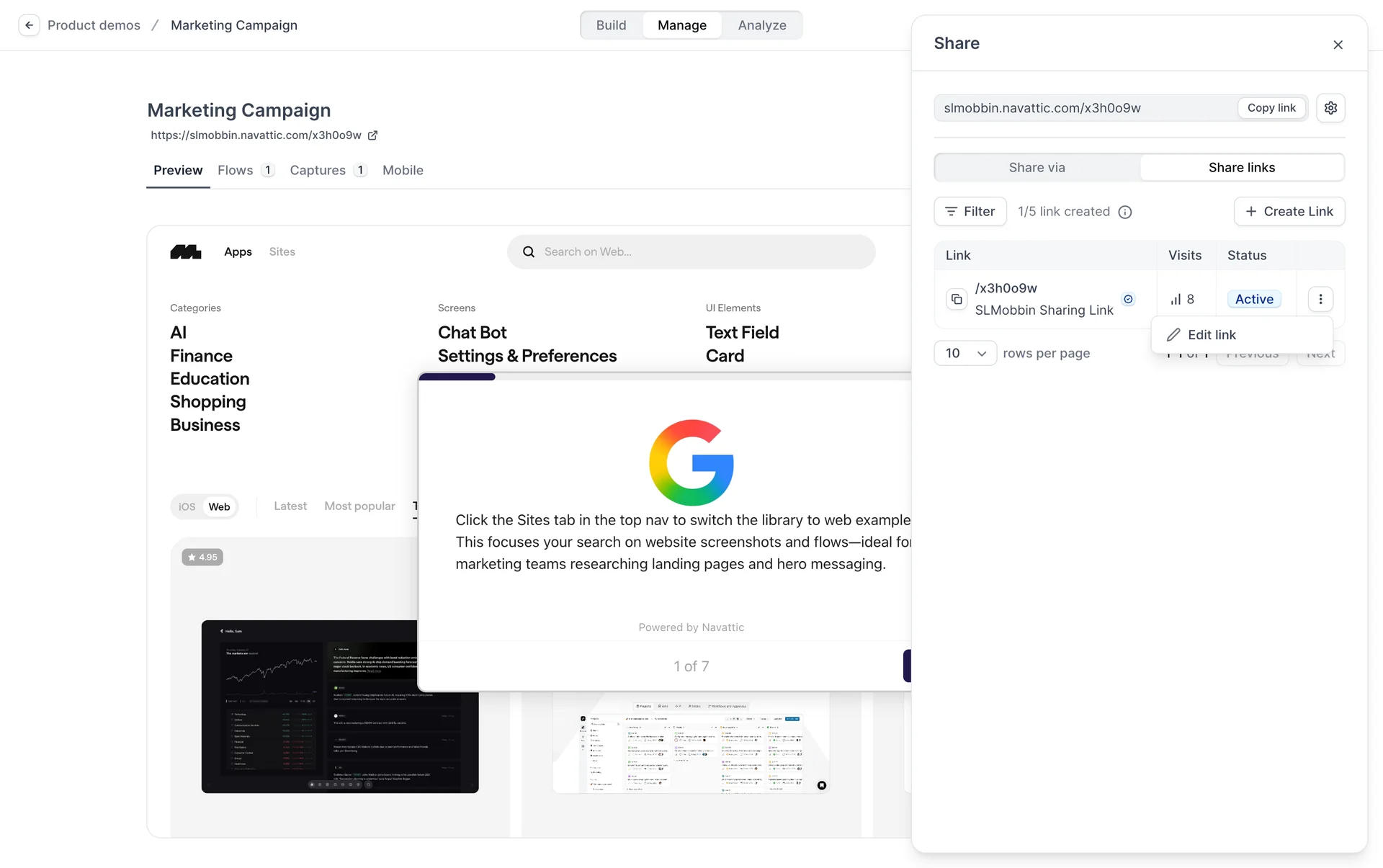Open the Flows tab

pos(236,171)
